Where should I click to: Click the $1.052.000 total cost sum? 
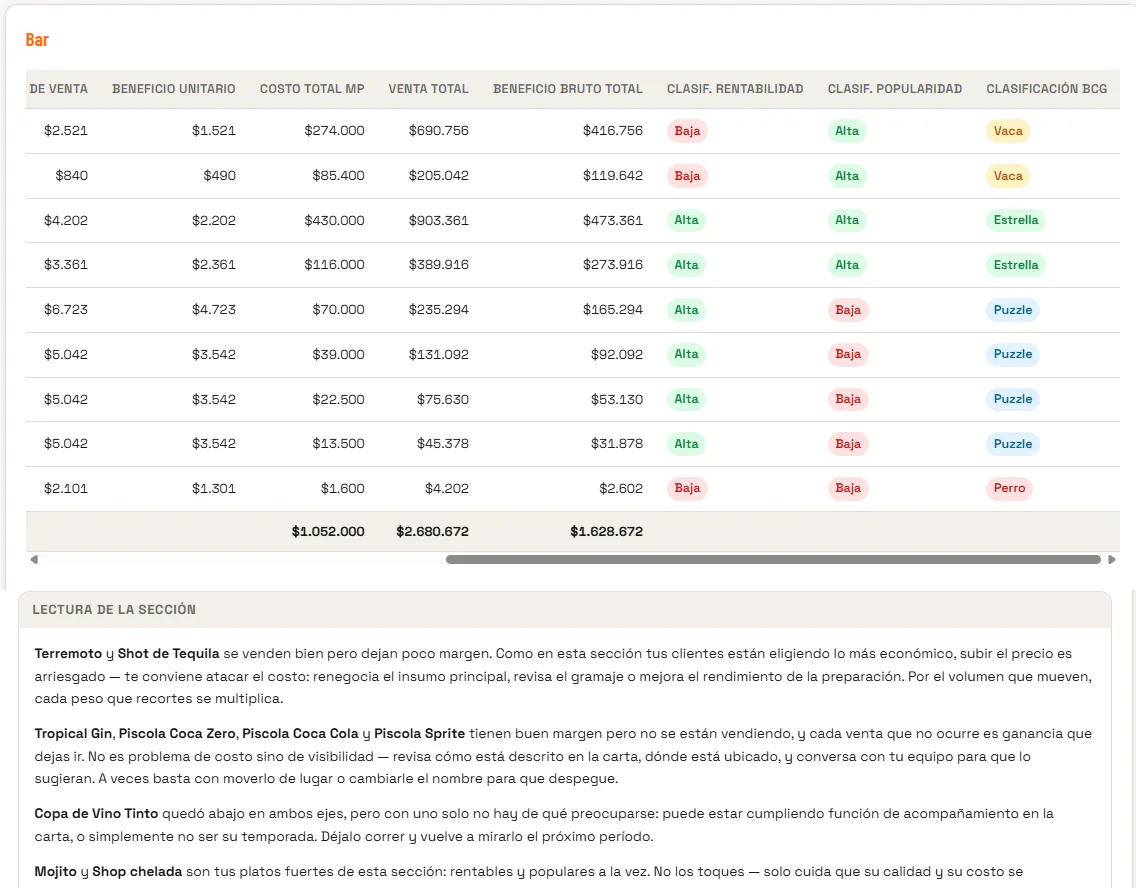tap(328, 532)
